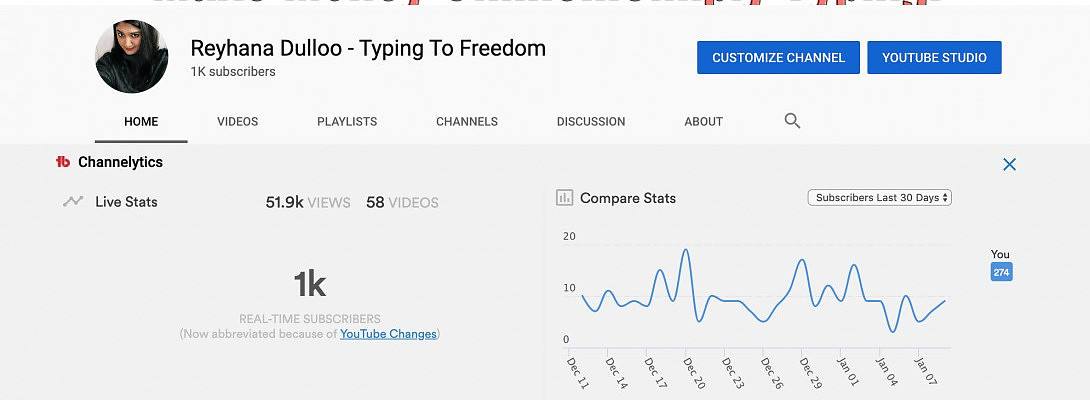
Task: Select the Discussion tab
Action: click(591, 122)
